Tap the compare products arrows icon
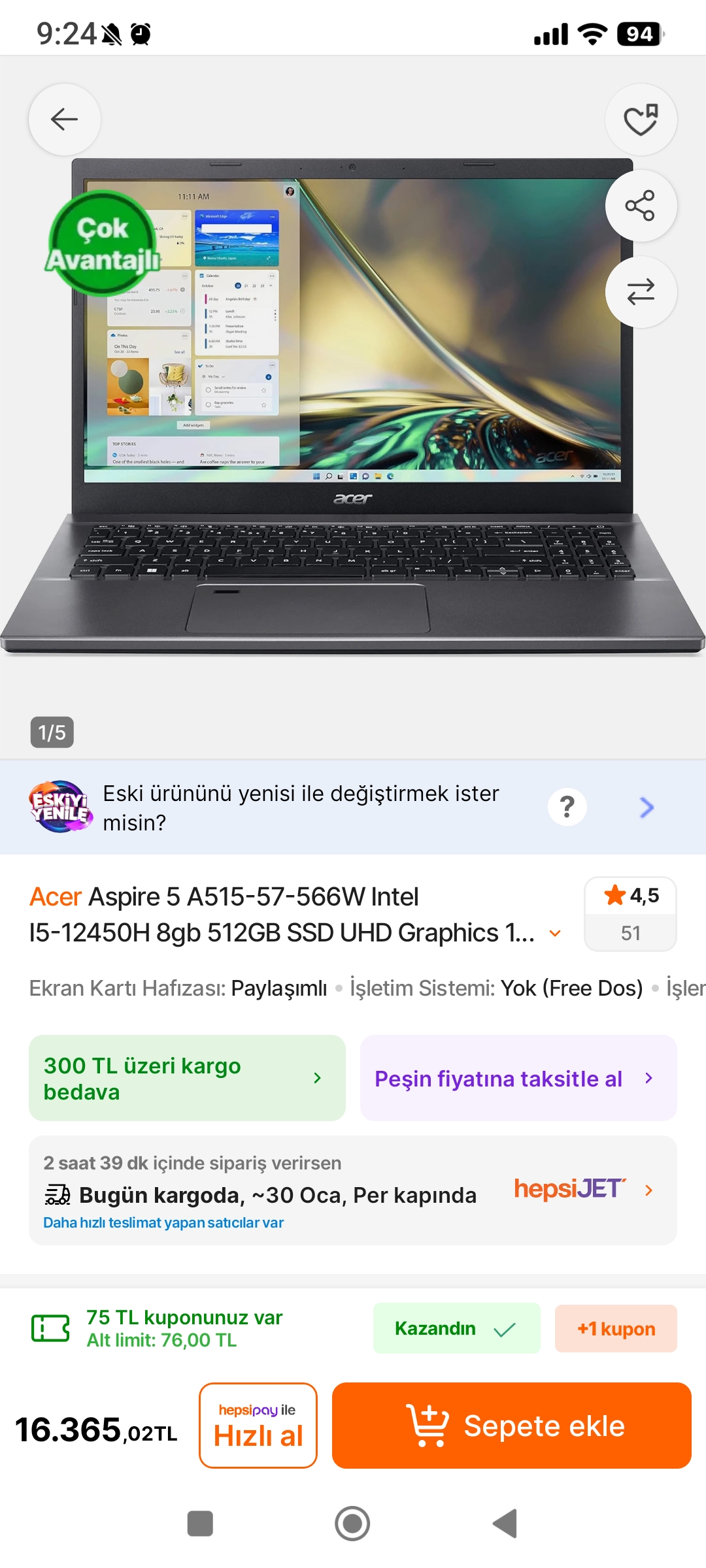 click(x=641, y=291)
